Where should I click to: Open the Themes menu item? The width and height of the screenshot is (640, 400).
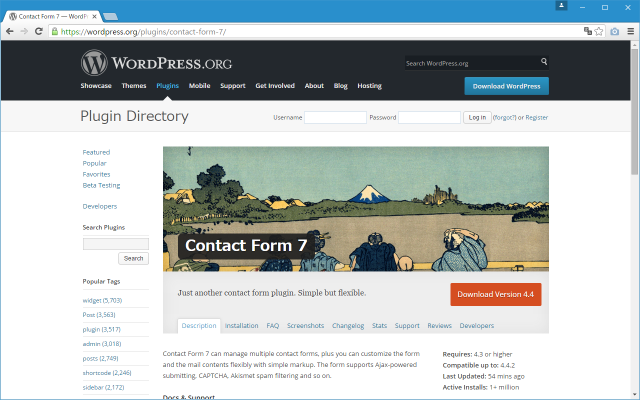point(134,86)
